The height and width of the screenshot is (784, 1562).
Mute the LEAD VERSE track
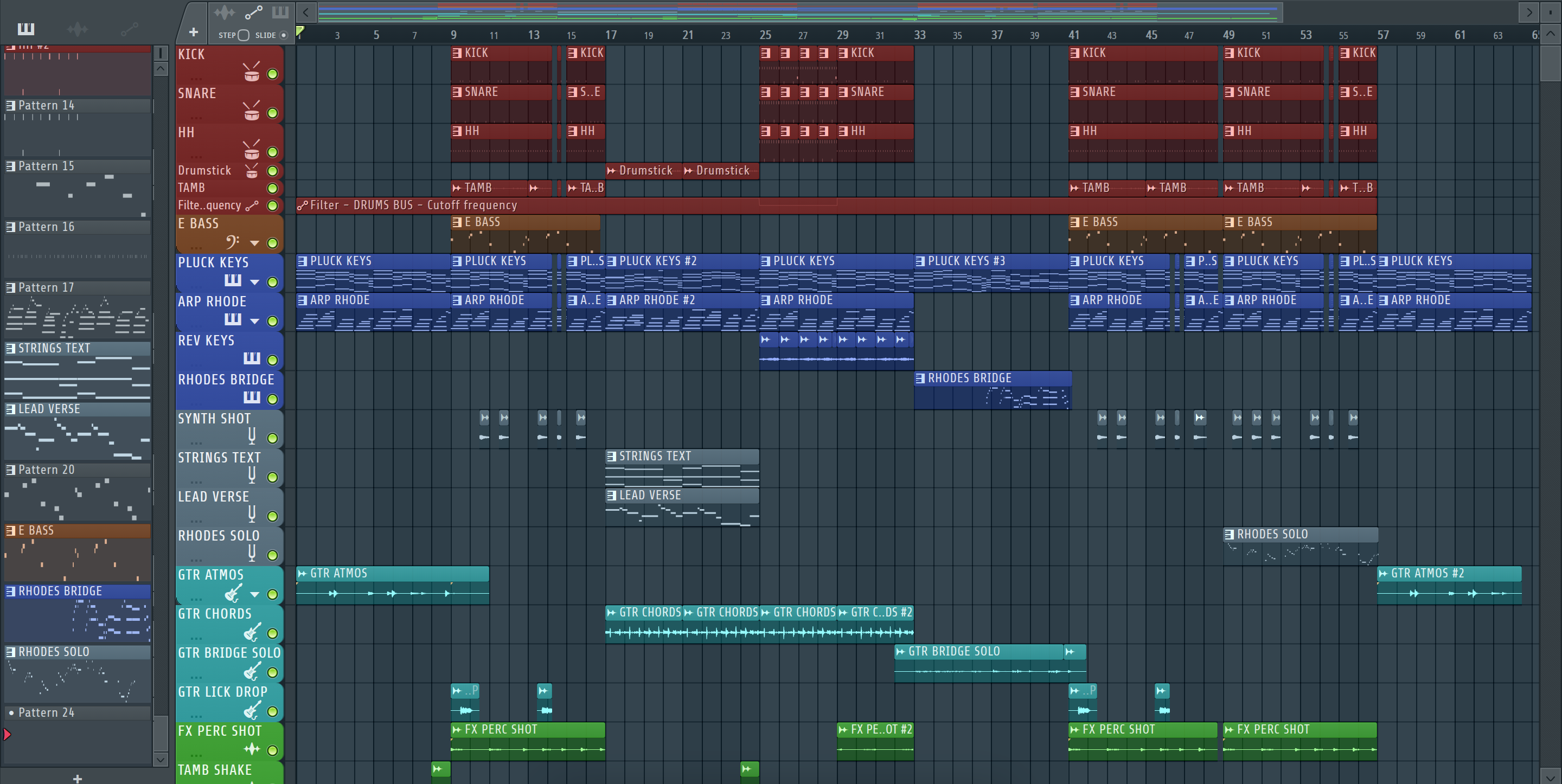tap(273, 516)
